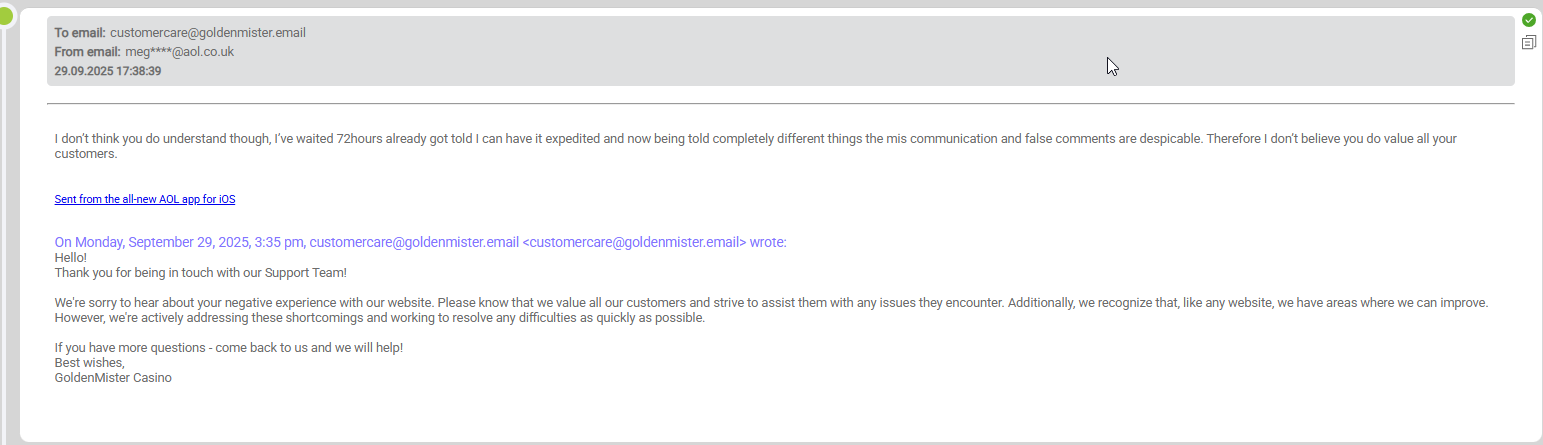Click the 'Best wishes,' sign-off line

[89, 362]
